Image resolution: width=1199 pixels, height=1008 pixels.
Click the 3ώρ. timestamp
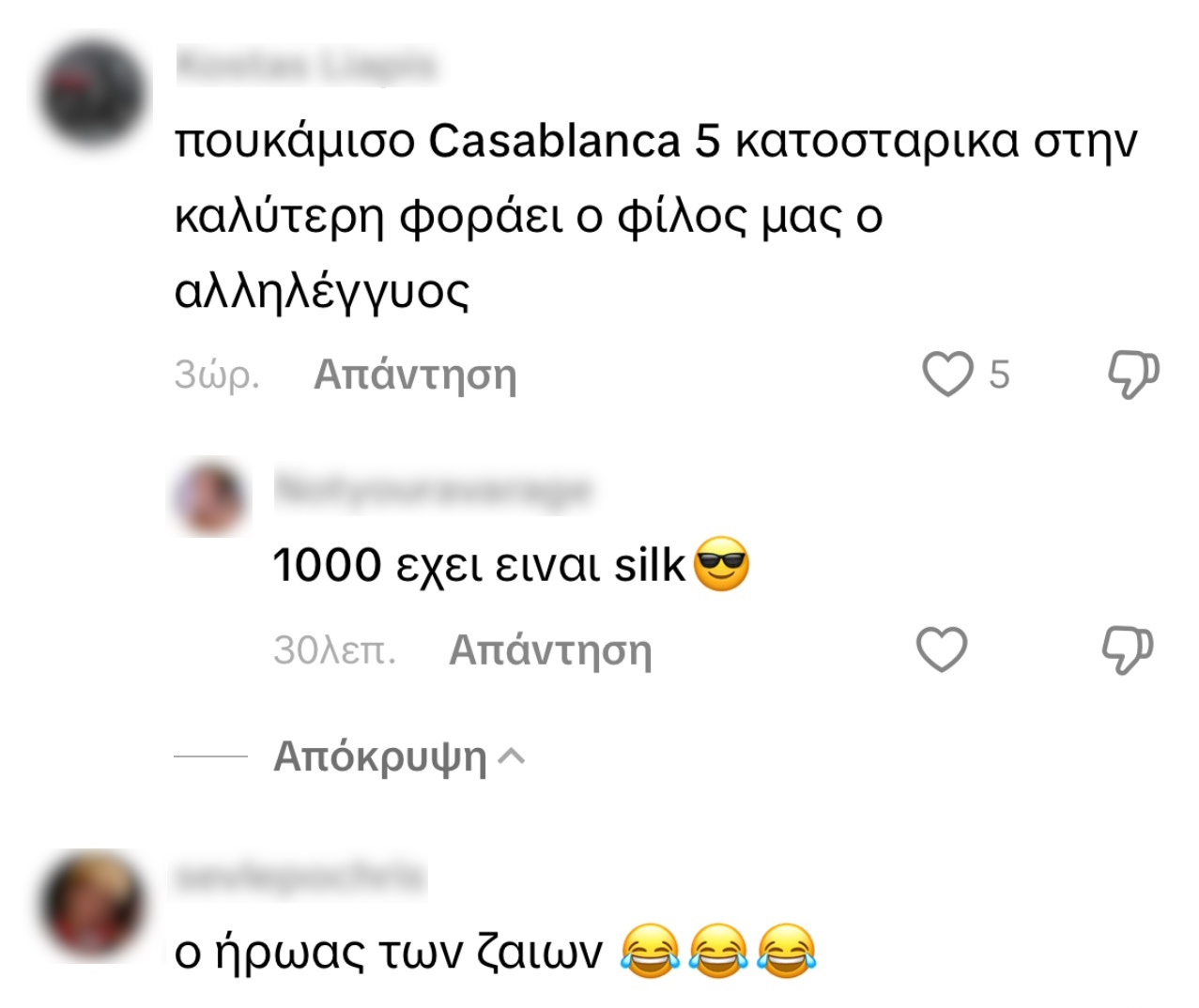pos(217,374)
